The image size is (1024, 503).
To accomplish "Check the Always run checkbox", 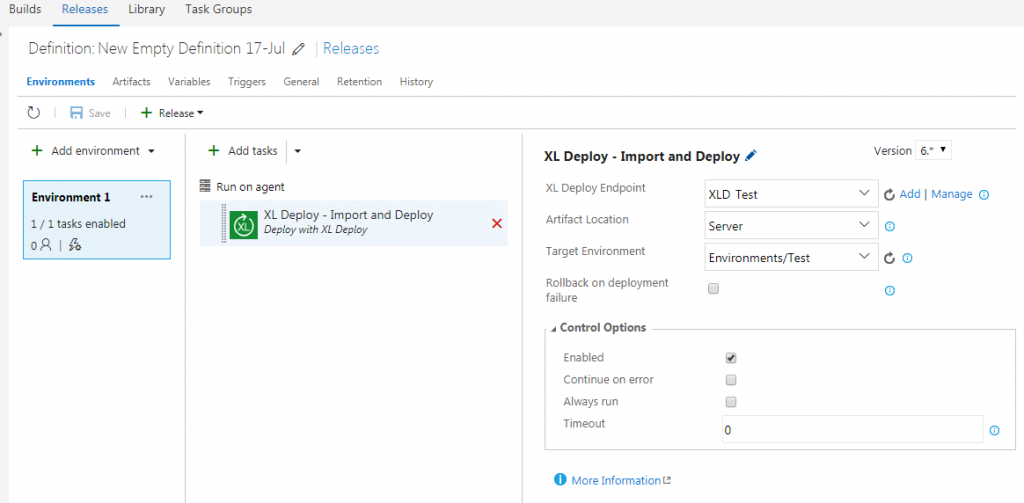I will (731, 402).
